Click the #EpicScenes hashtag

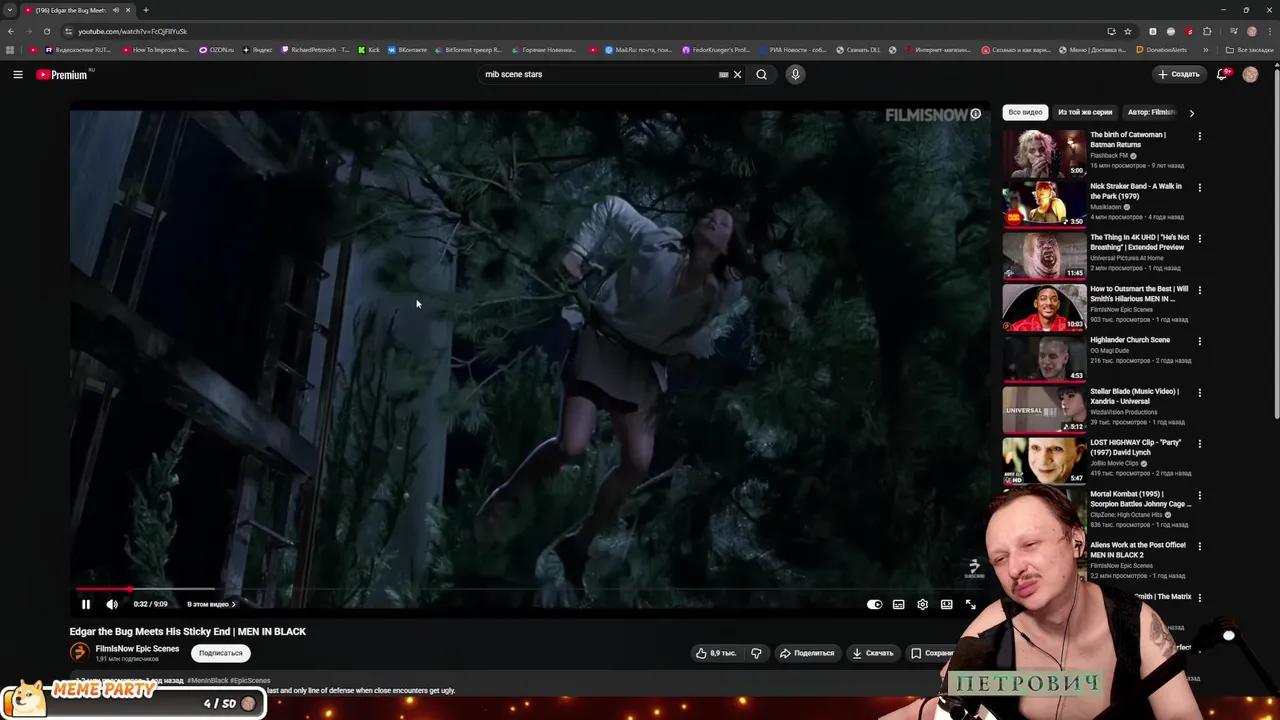click(250, 680)
